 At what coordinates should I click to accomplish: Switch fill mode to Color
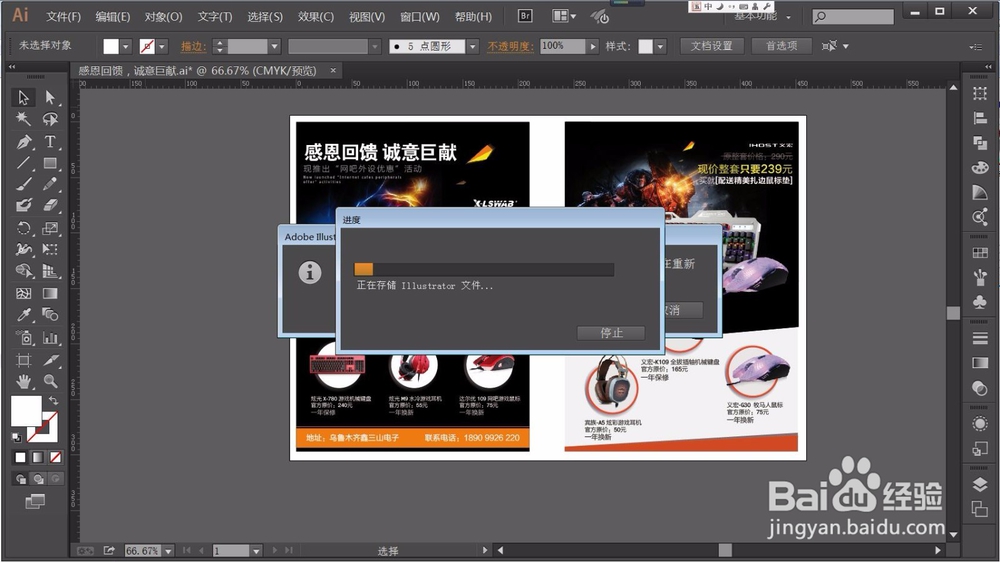(x=20, y=457)
